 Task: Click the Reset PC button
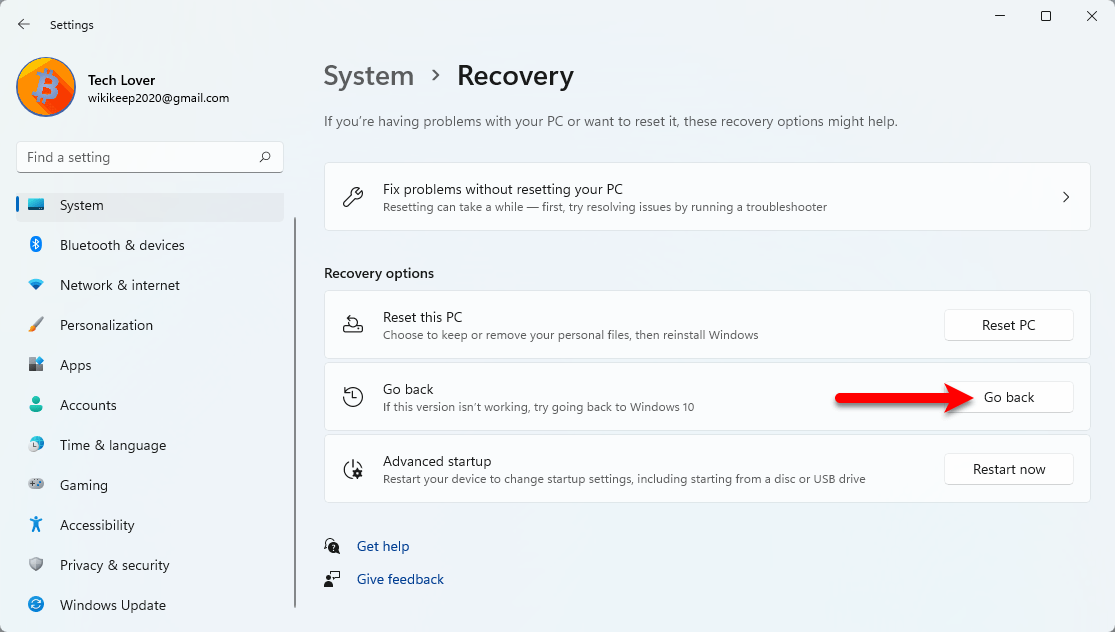click(1008, 325)
